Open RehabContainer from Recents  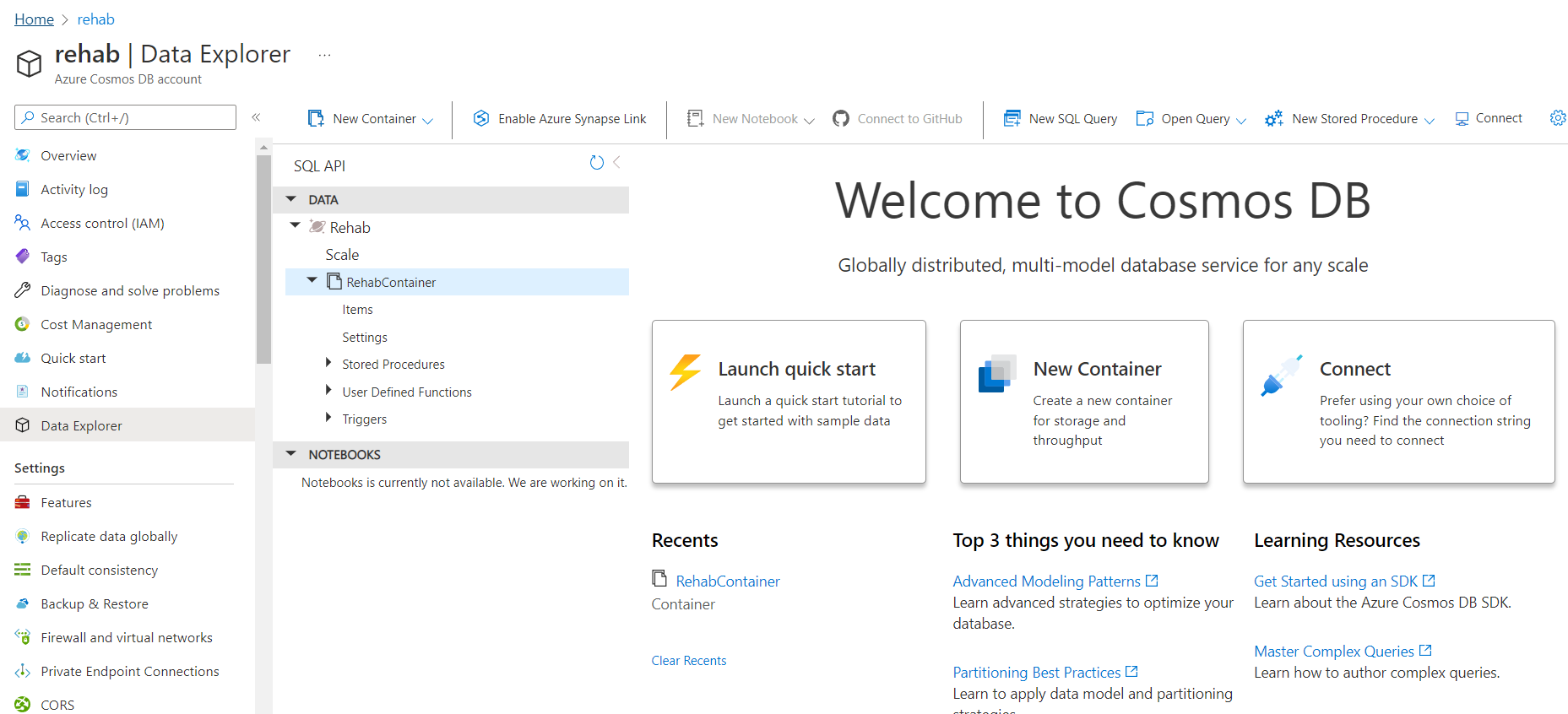(x=728, y=581)
